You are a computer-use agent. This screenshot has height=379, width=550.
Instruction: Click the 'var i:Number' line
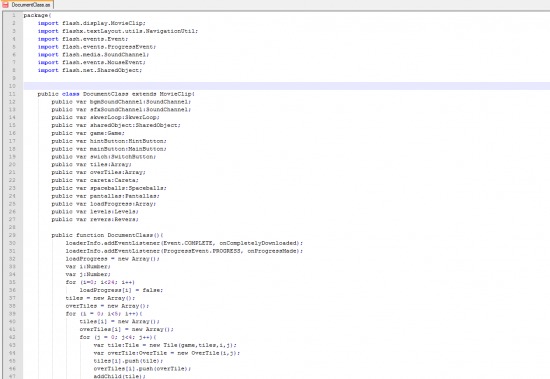tap(88, 266)
